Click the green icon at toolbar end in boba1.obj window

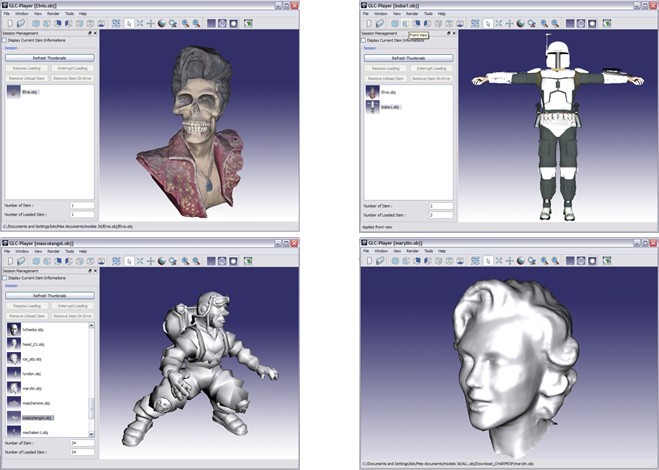(606, 24)
